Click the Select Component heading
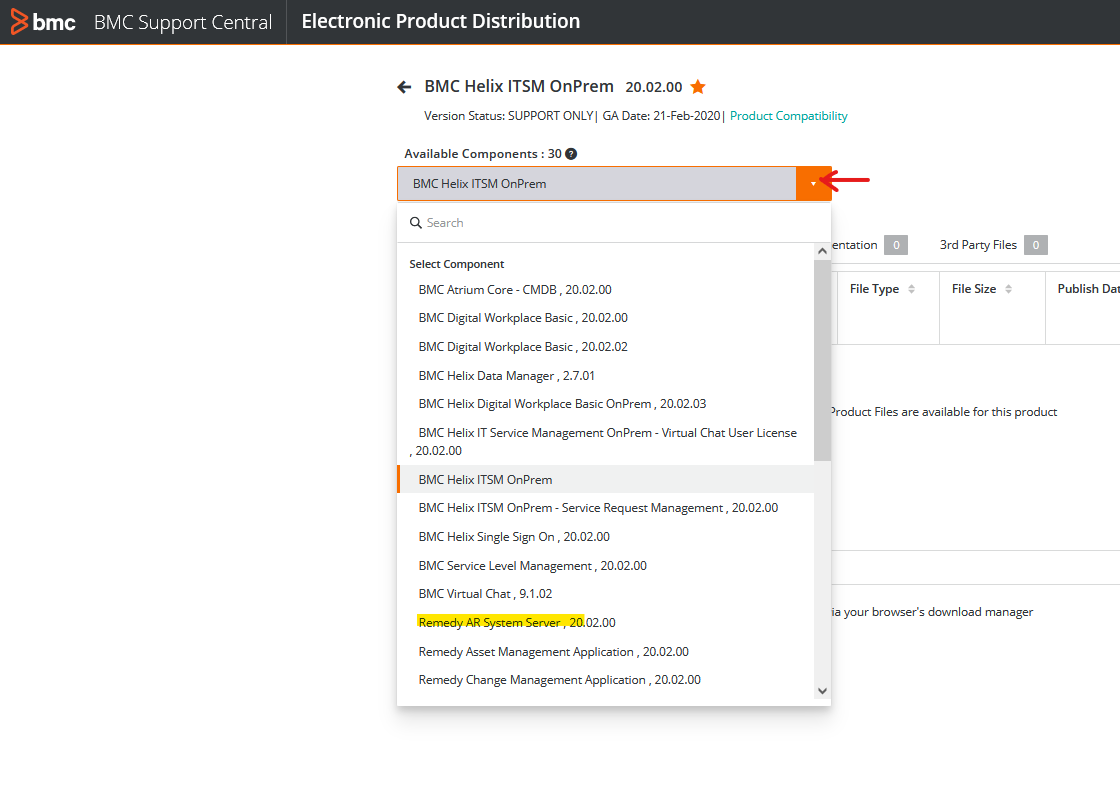This screenshot has height=806, width=1120. tap(456, 264)
